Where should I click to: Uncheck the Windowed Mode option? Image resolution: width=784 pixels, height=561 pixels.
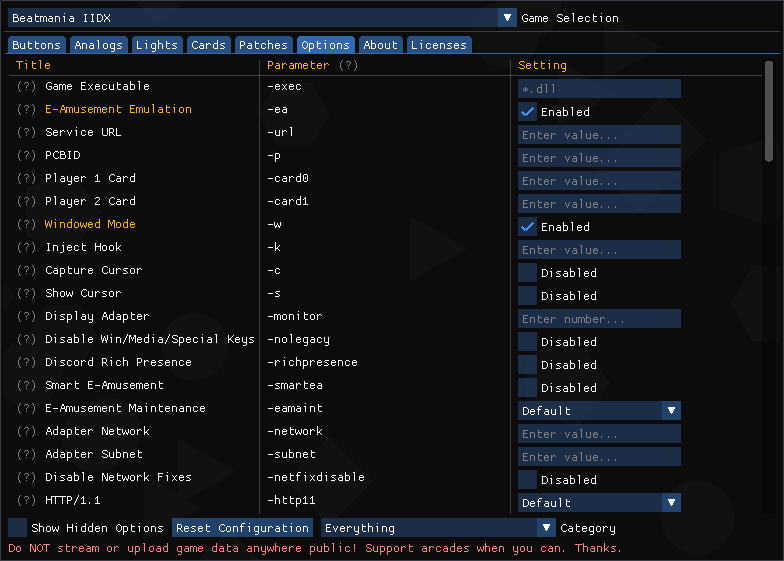pyautogui.click(x=528, y=227)
